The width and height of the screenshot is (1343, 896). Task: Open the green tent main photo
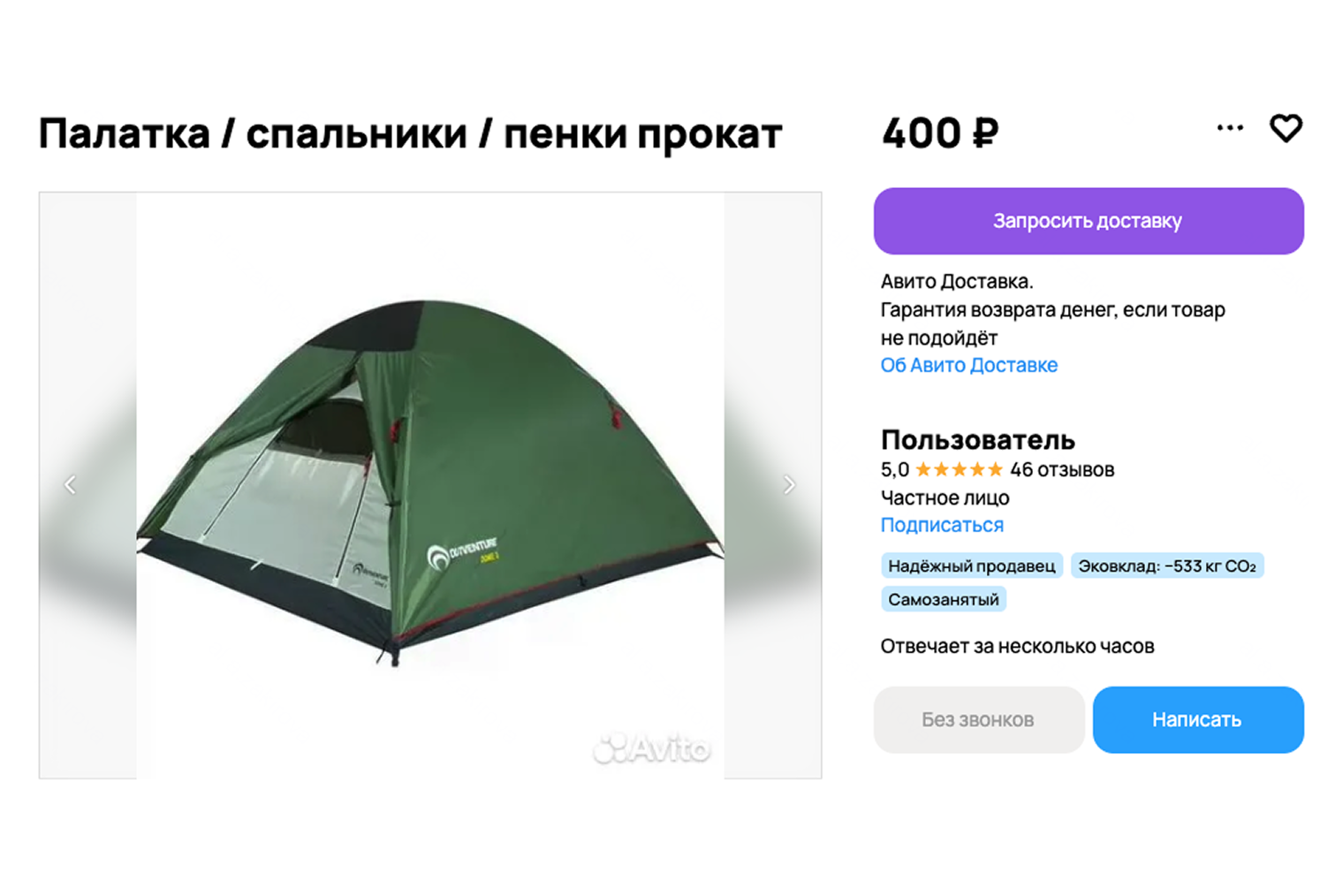(430, 485)
